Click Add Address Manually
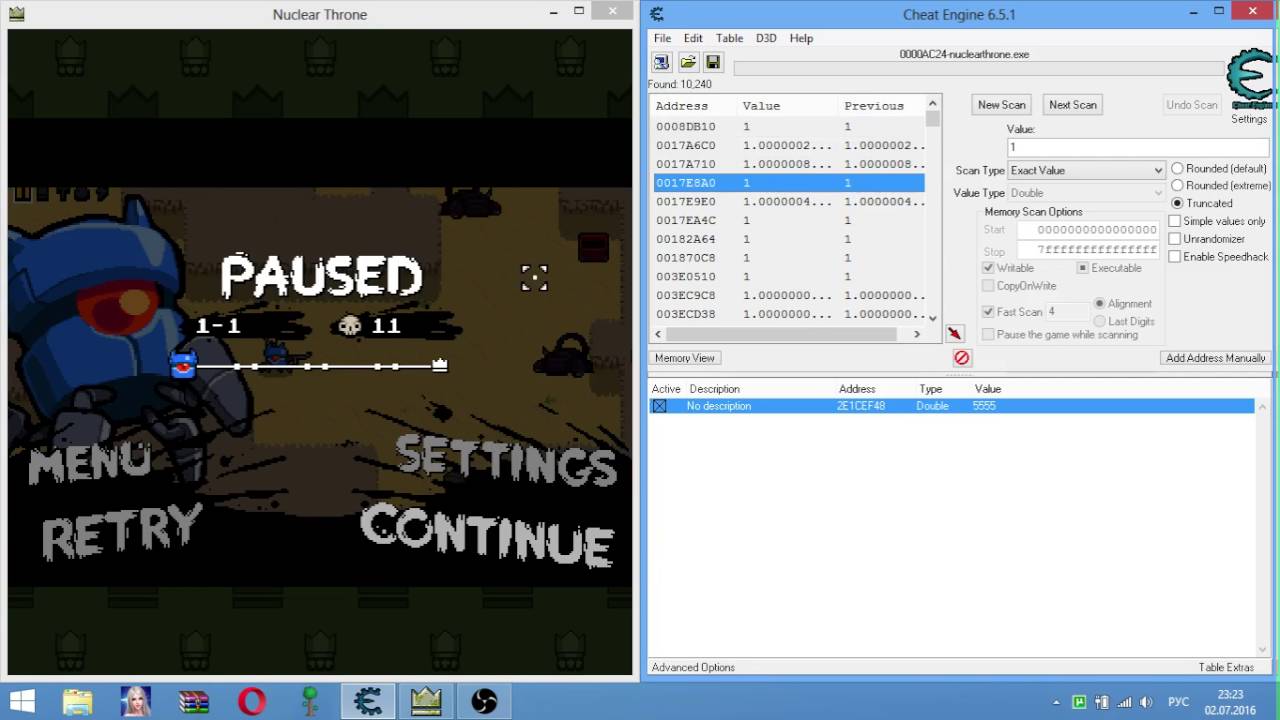Image resolution: width=1280 pixels, height=720 pixels. pyautogui.click(x=1215, y=358)
